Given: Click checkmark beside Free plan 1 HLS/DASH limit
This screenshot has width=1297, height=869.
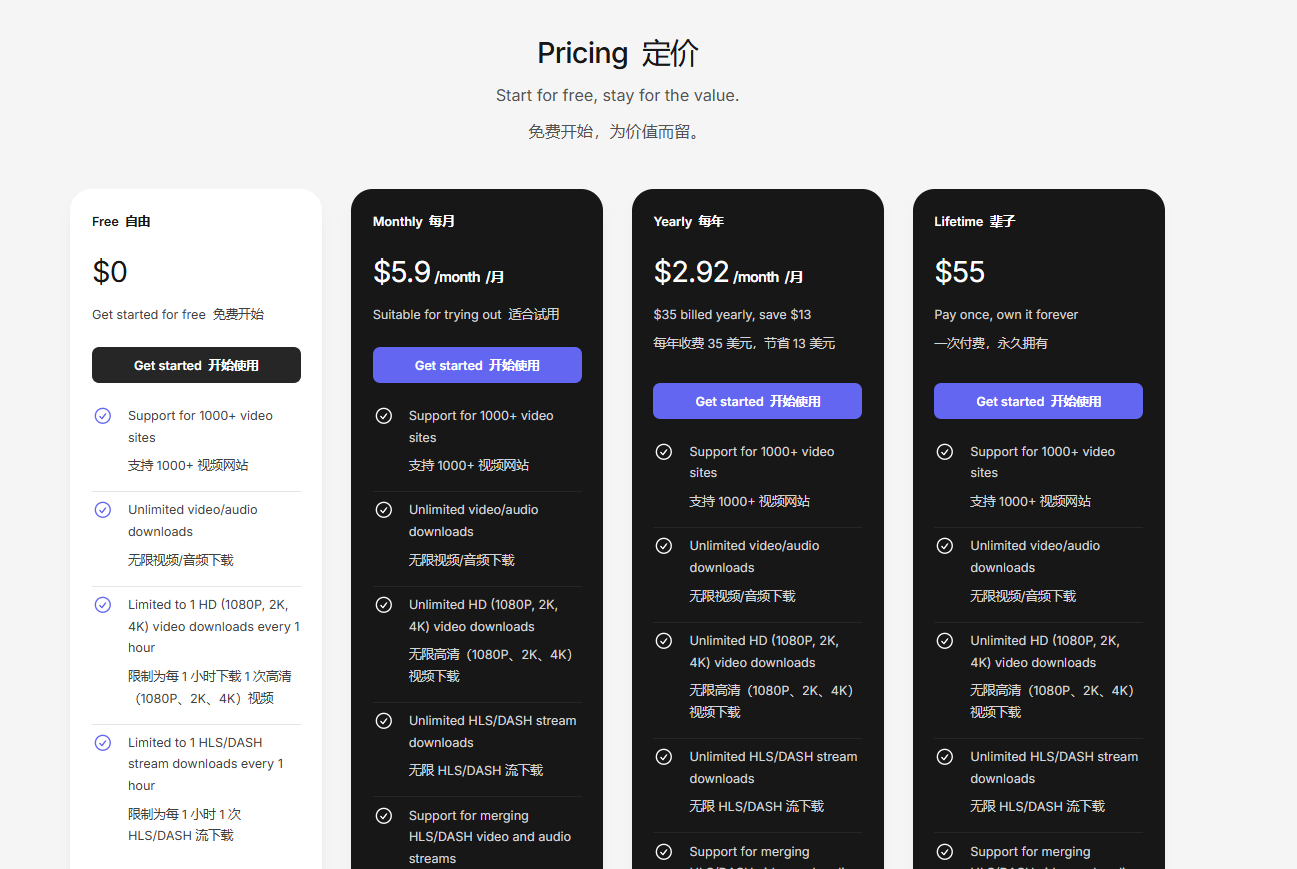Looking at the screenshot, I should 103,743.
